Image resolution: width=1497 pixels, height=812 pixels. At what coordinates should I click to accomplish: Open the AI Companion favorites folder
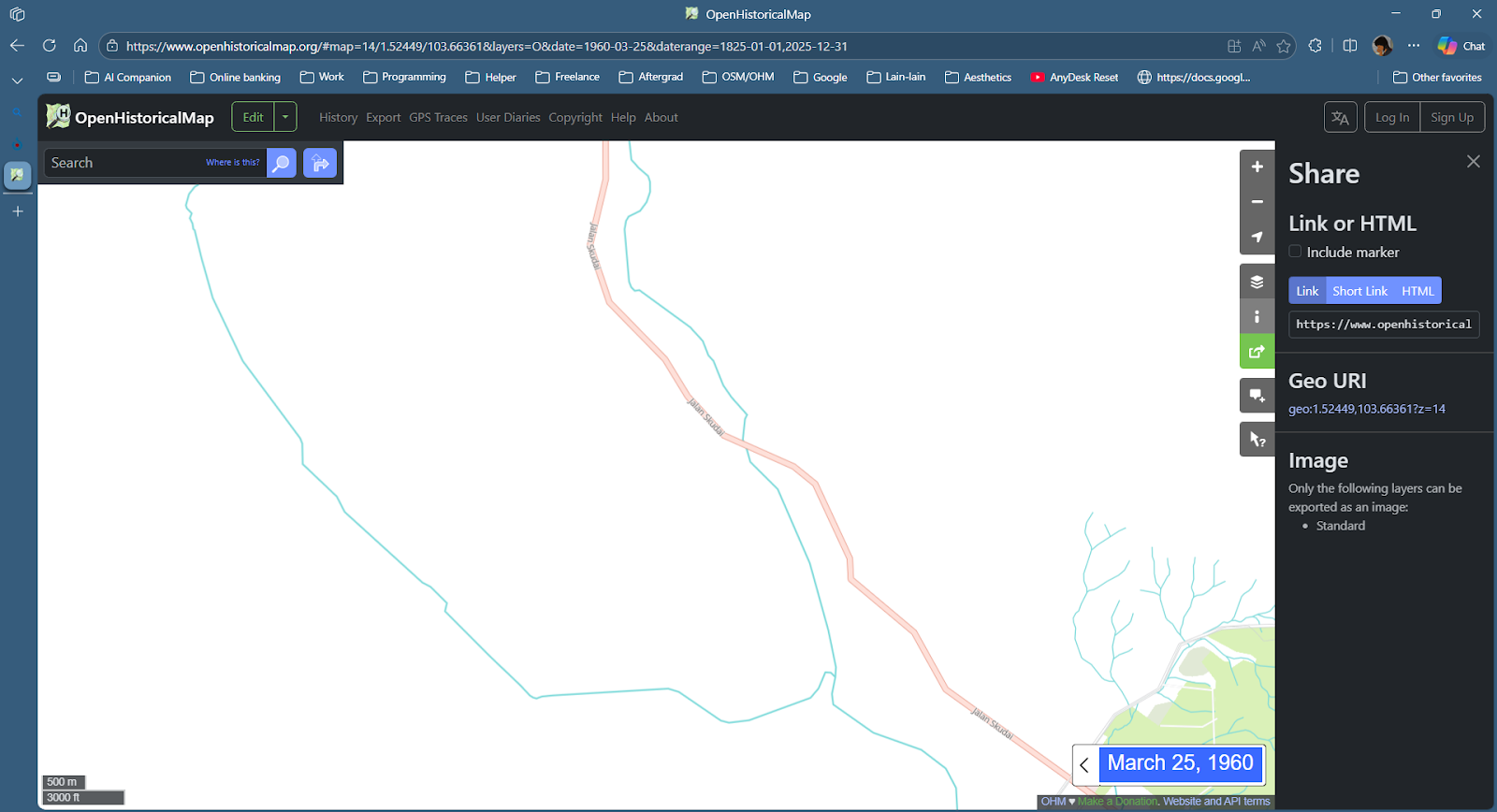128,78
